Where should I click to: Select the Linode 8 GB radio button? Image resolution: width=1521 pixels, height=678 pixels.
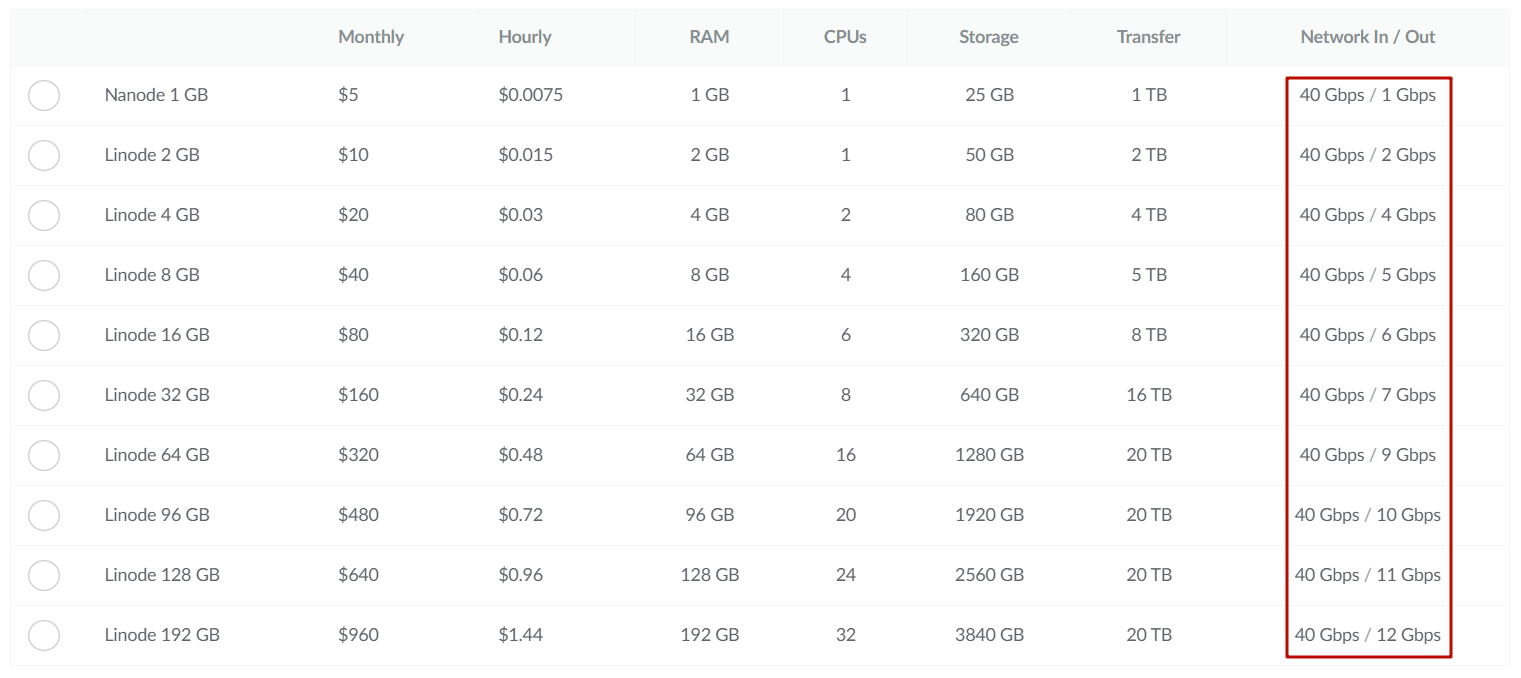coord(44,275)
